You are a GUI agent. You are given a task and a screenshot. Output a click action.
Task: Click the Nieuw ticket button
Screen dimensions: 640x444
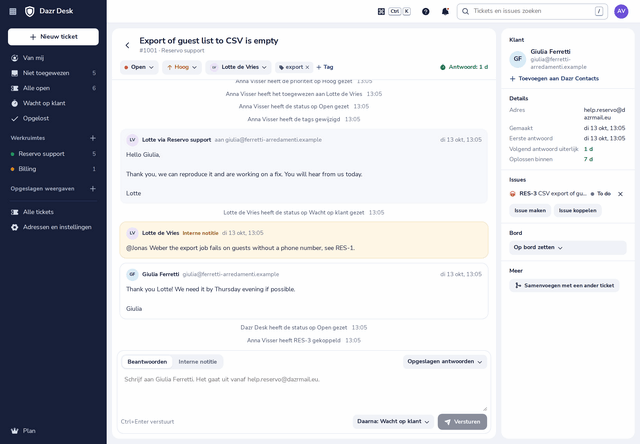pos(53,37)
